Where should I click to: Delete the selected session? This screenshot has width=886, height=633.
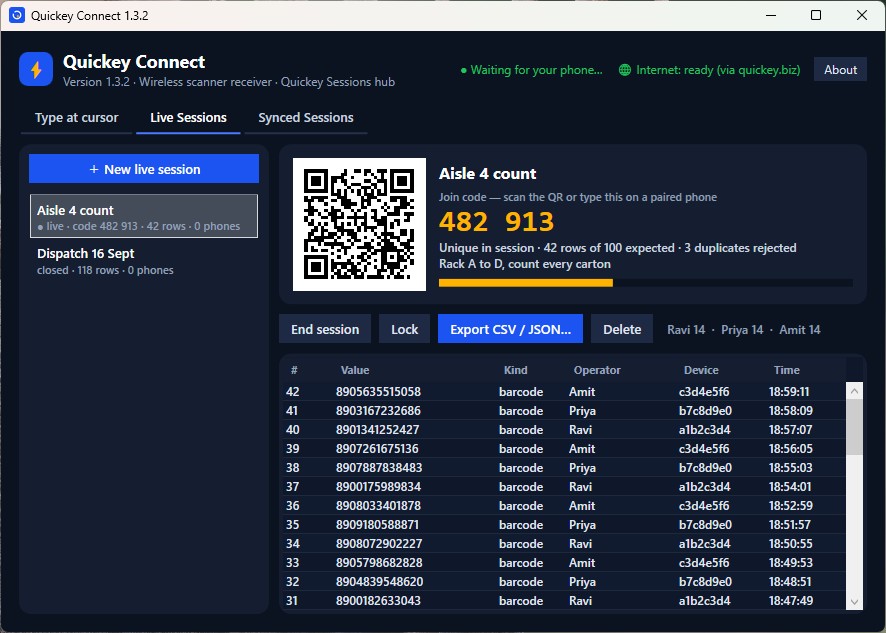pos(622,329)
